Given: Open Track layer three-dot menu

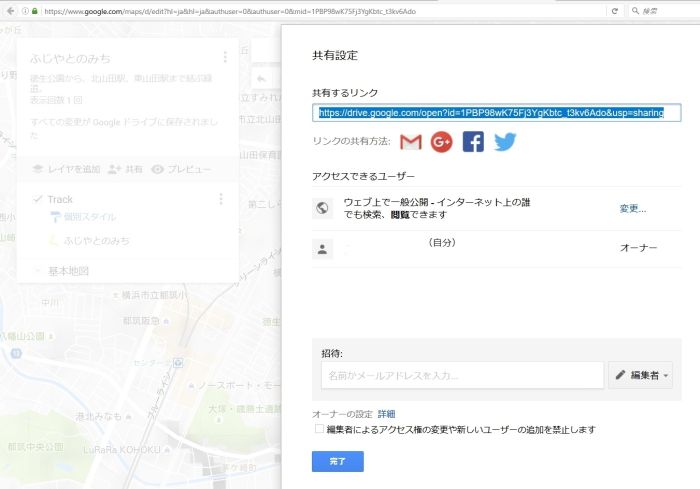Looking at the screenshot, I should (x=221, y=199).
